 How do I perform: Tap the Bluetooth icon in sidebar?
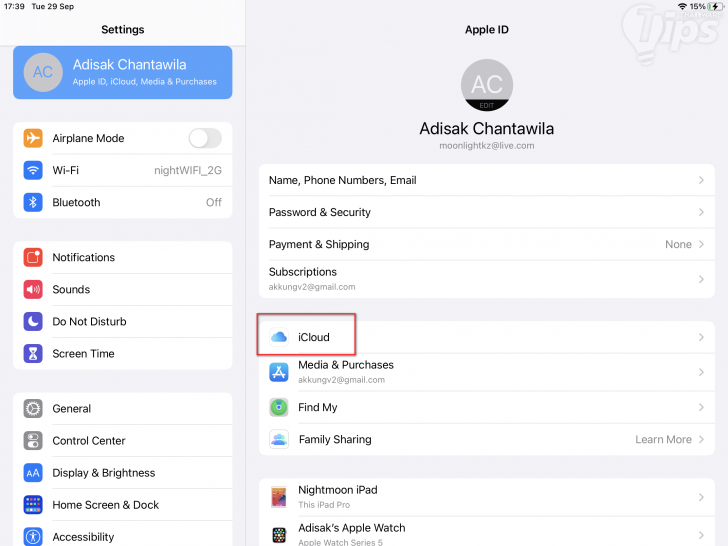[x=33, y=202]
